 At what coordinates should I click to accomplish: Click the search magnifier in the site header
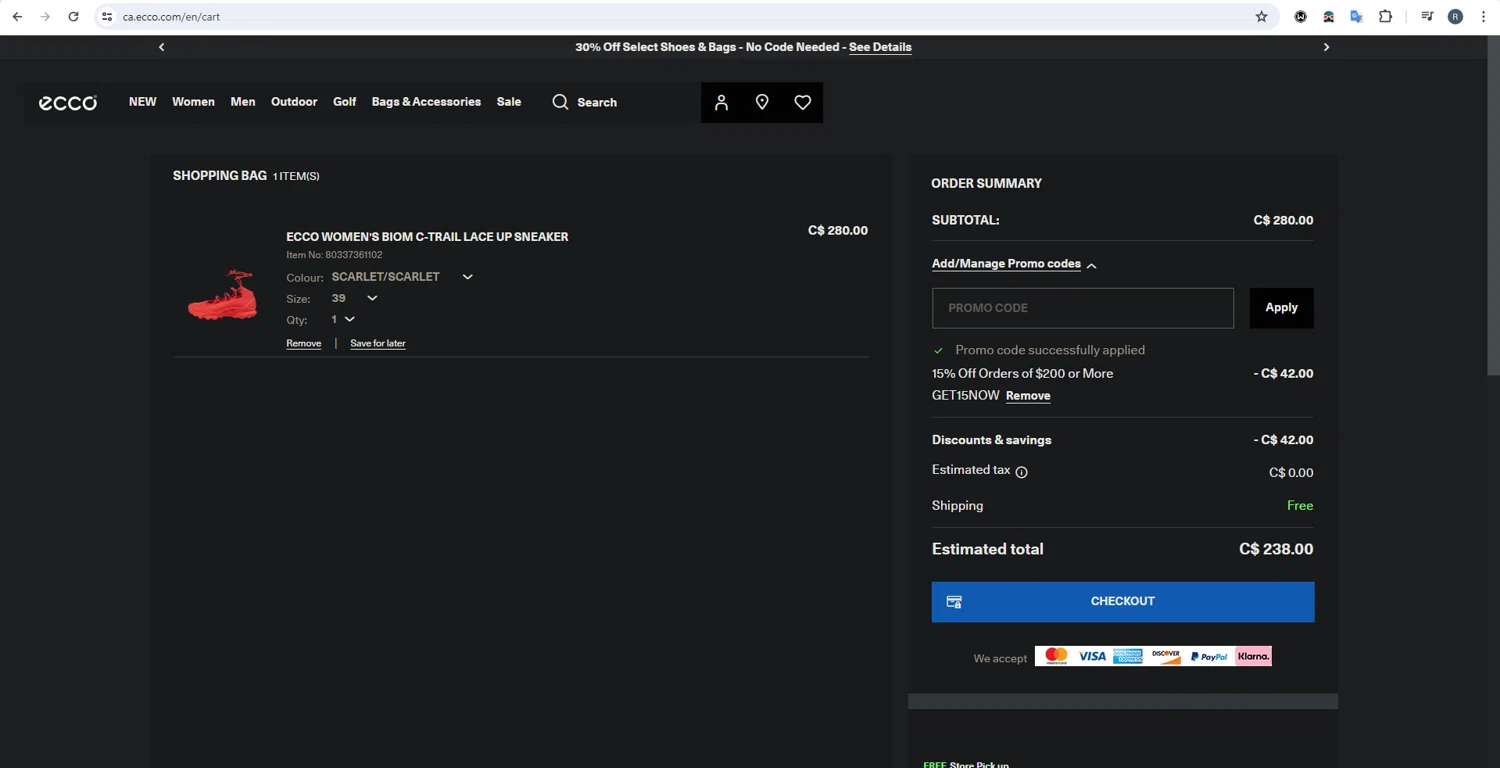click(x=560, y=102)
